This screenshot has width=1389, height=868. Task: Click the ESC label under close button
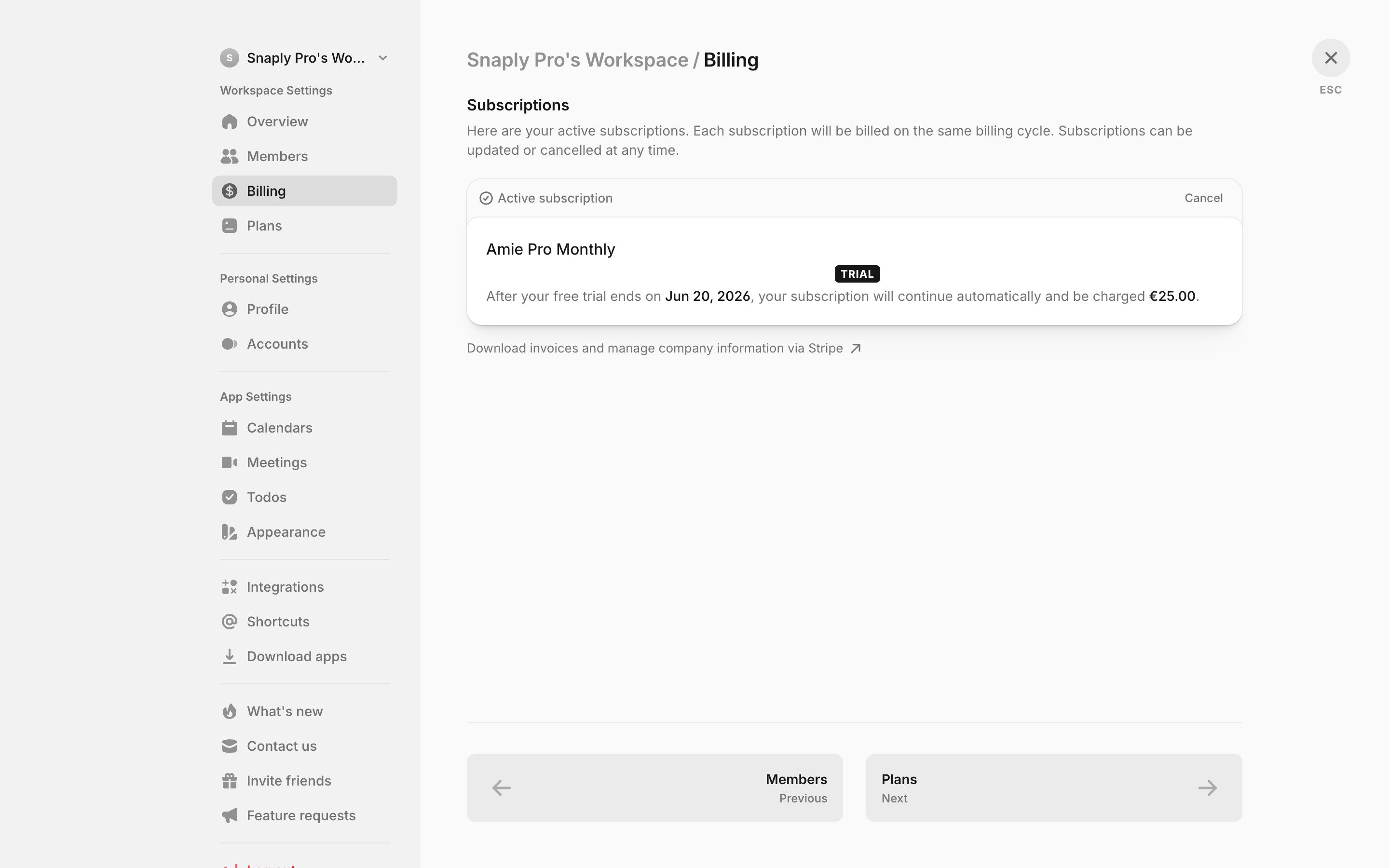[1331, 90]
